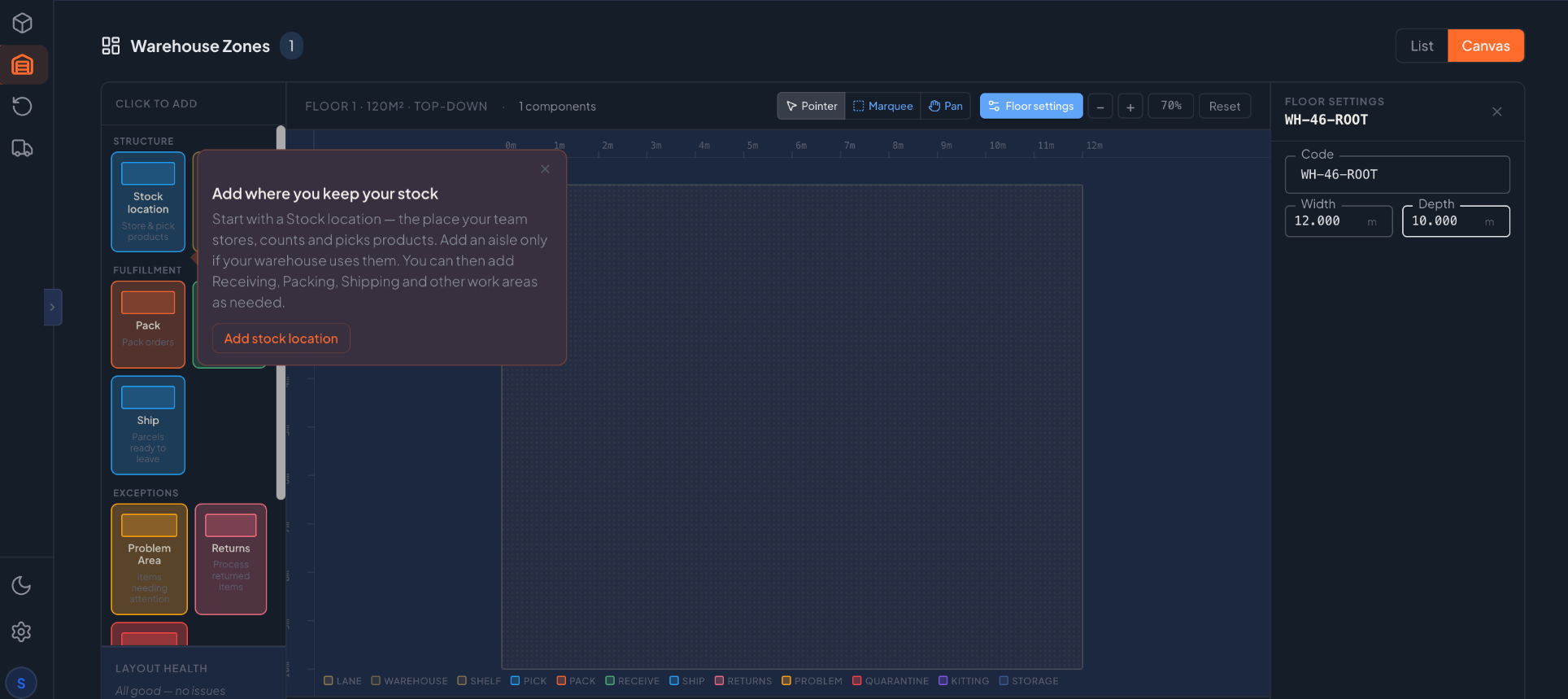Click the Layout Health status text

[x=170, y=691]
